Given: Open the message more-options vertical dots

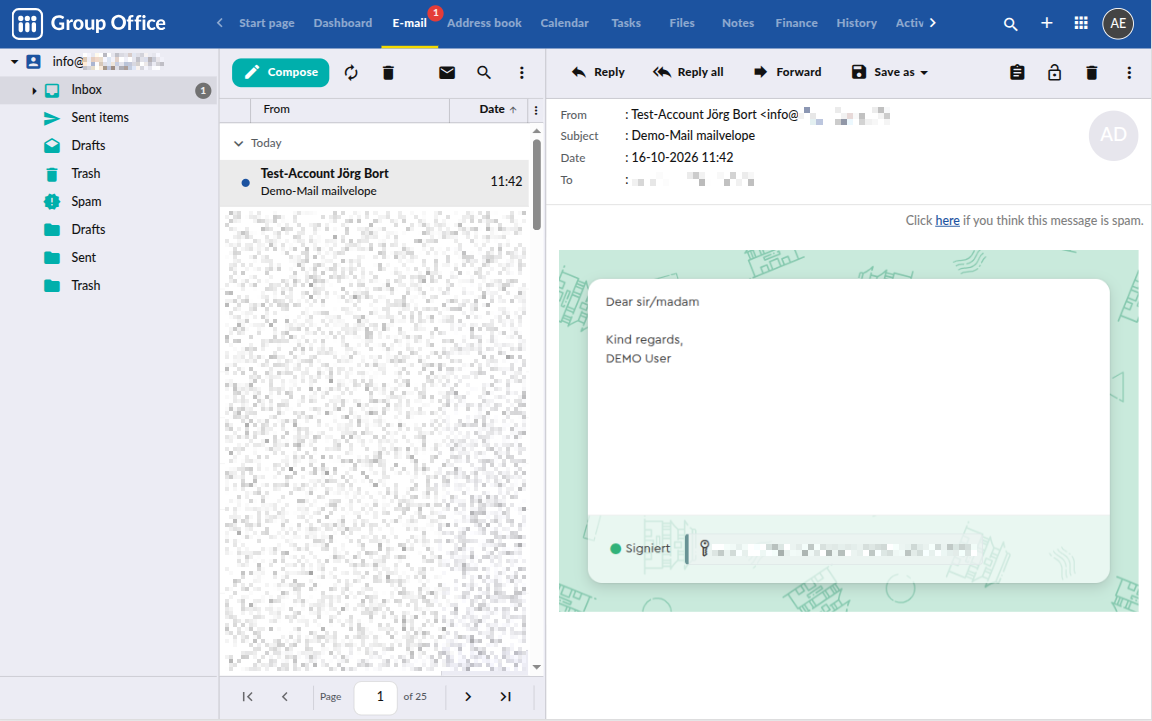Looking at the screenshot, I should 1129,72.
